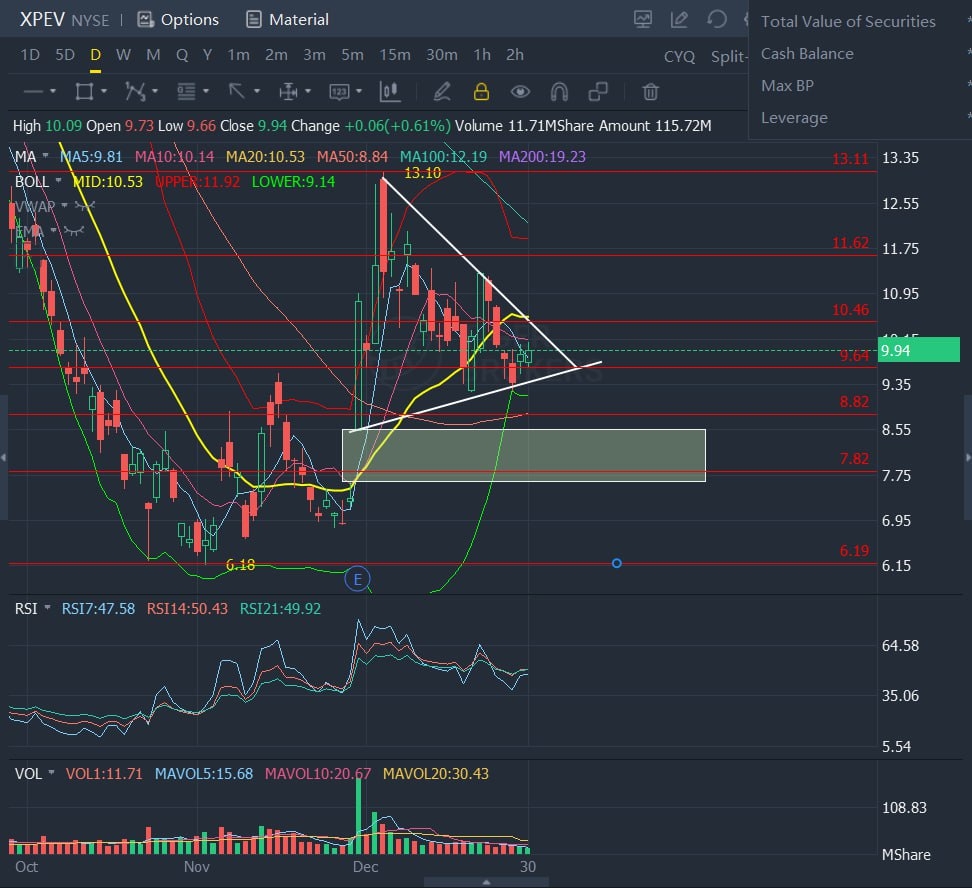Screen dimensions: 972x888
Task: Click the horizontal scrollbar handle below the chart
Action: tap(486, 882)
